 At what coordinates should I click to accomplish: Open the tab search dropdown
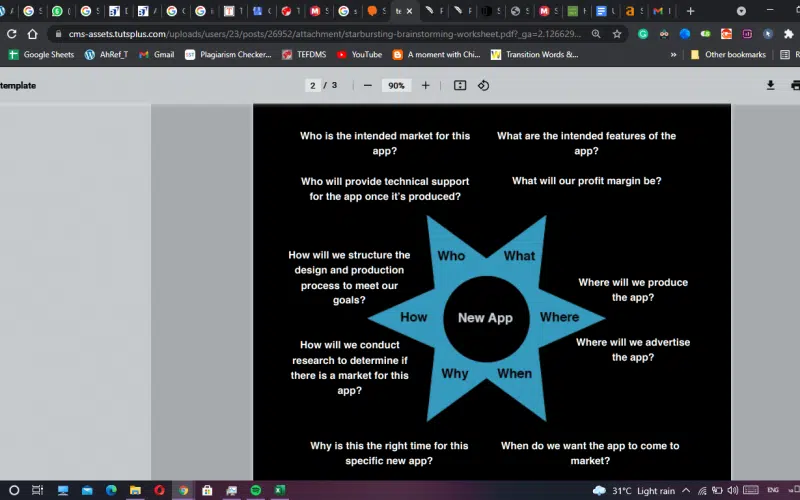741,11
